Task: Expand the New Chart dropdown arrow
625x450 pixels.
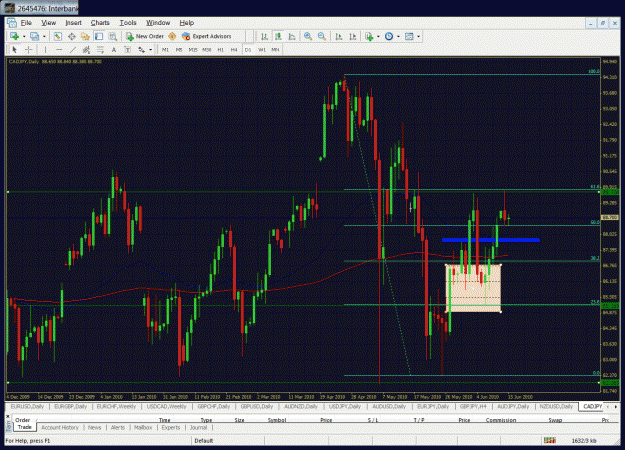Action: (24, 36)
